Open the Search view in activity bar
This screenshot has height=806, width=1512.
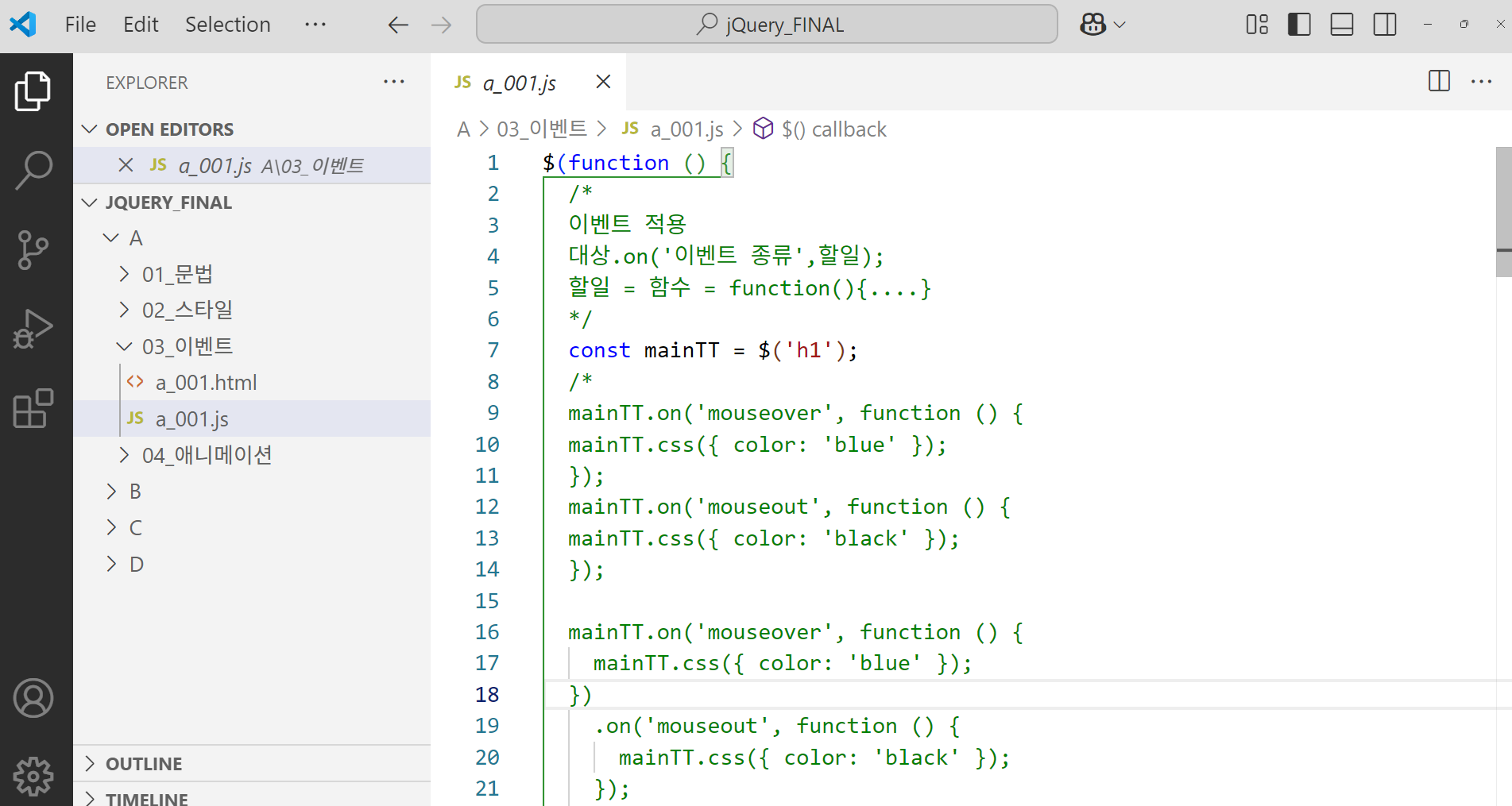tap(33, 170)
